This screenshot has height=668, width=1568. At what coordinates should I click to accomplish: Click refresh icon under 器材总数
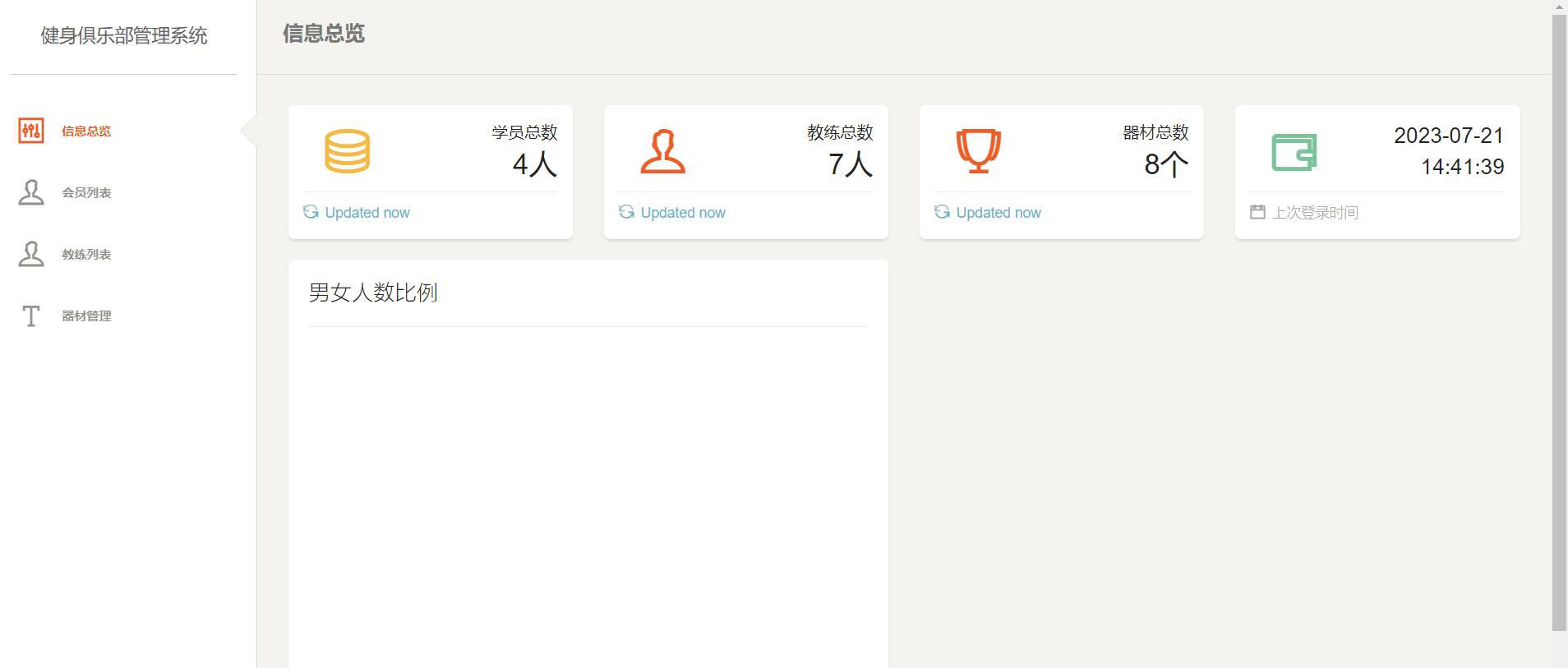[x=942, y=212]
